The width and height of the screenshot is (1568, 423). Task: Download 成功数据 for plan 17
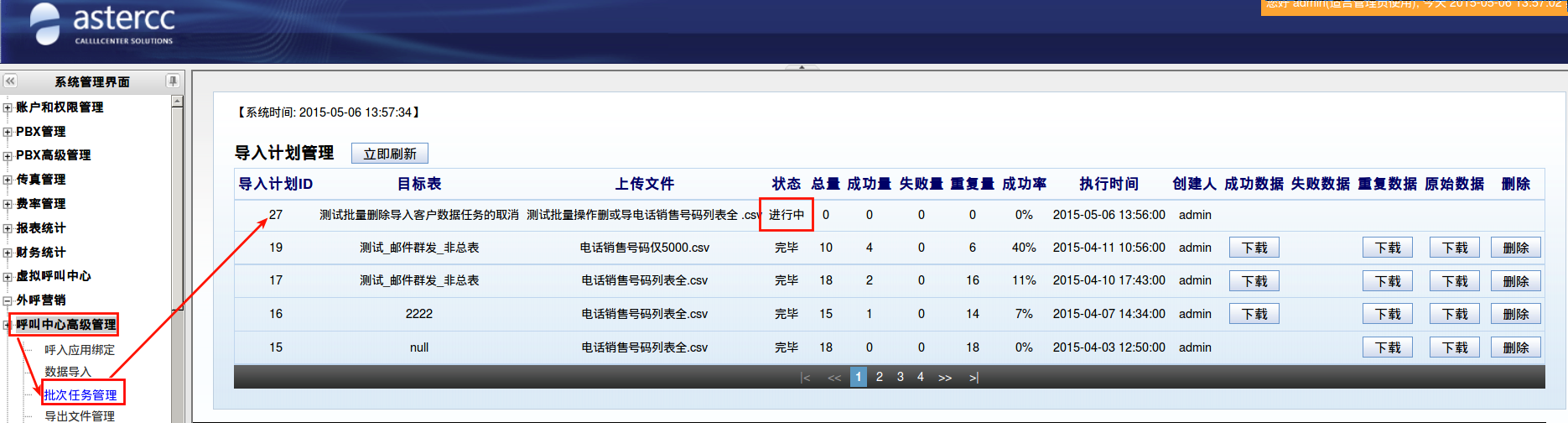pos(1254,281)
